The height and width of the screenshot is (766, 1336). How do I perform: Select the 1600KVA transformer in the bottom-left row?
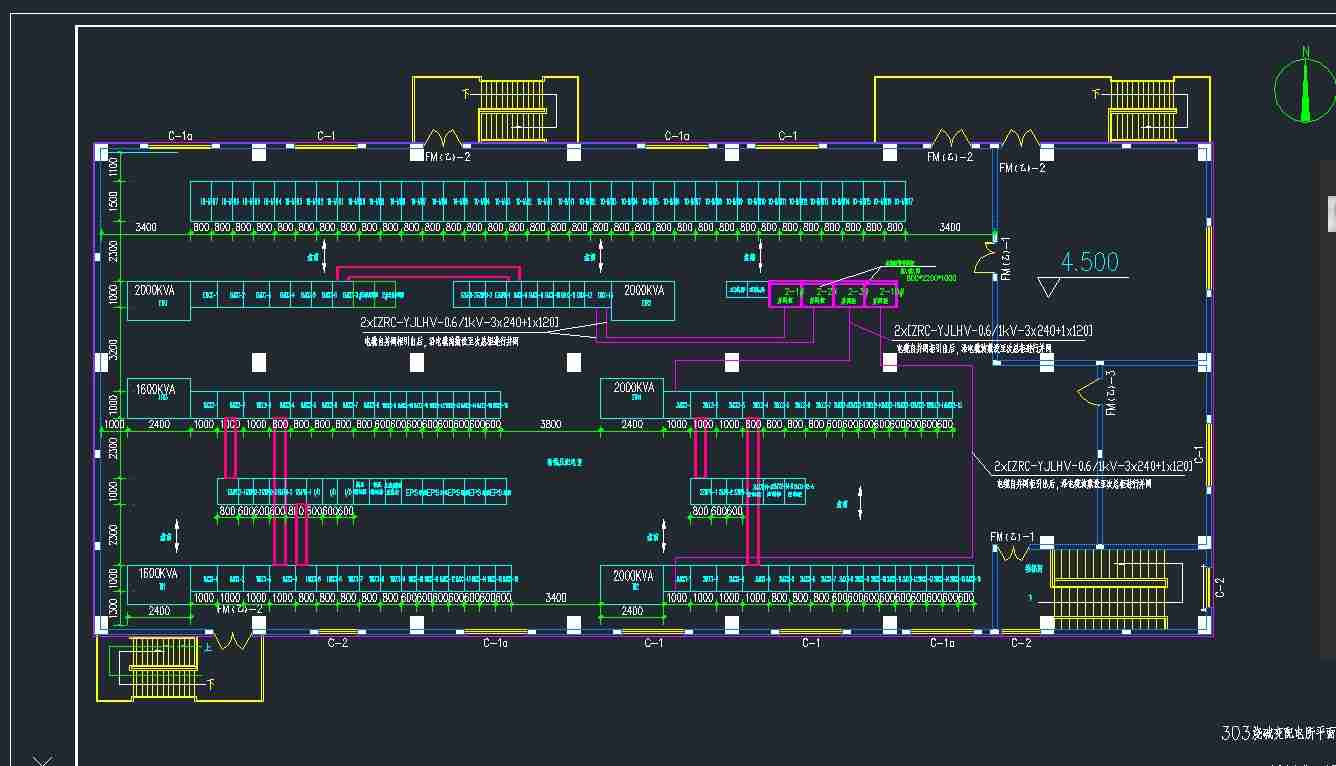click(158, 583)
